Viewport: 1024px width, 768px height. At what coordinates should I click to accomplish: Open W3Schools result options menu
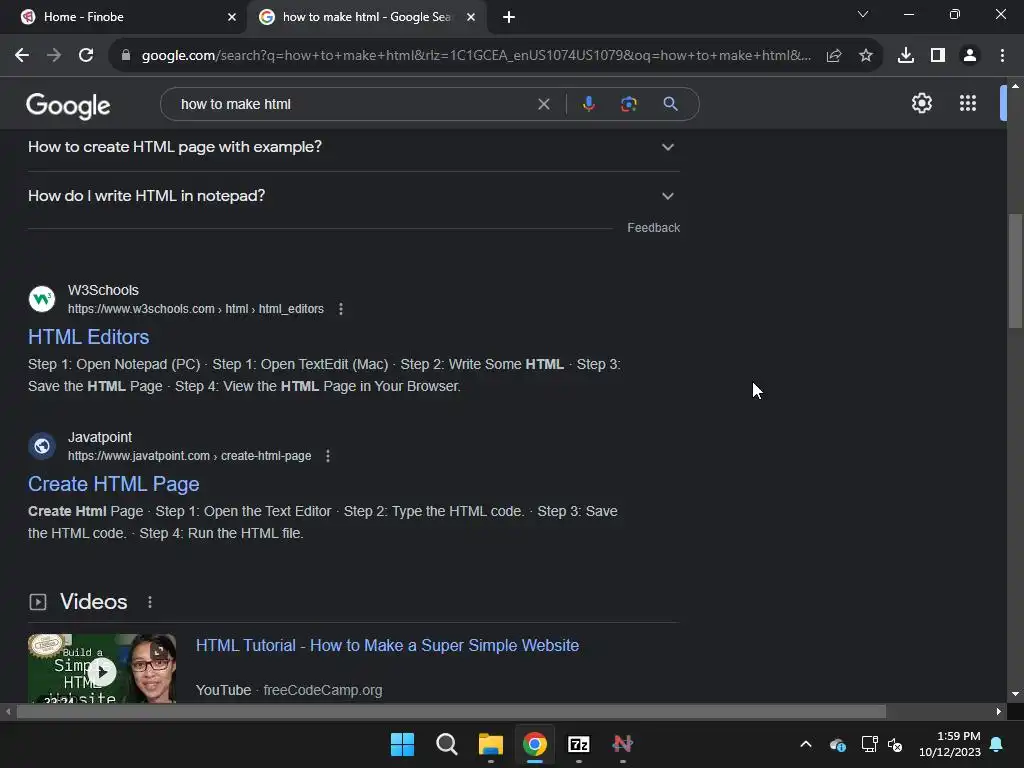tap(341, 309)
